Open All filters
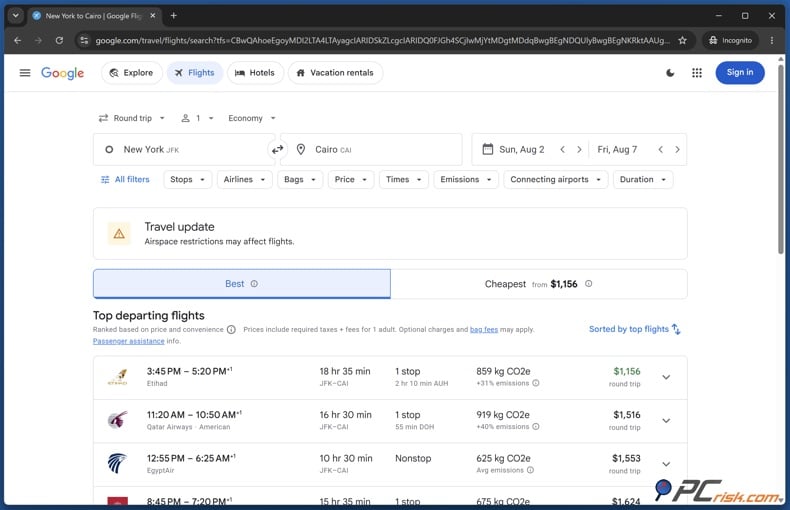 125,179
